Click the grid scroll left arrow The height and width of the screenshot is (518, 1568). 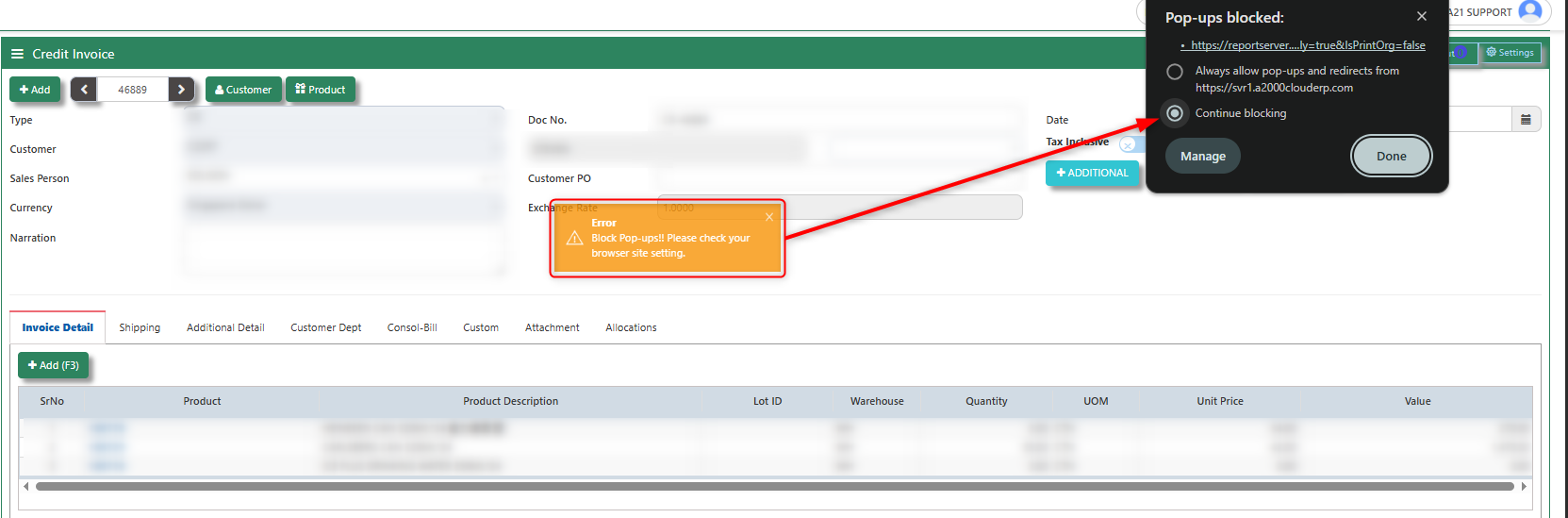pos(26,487)
